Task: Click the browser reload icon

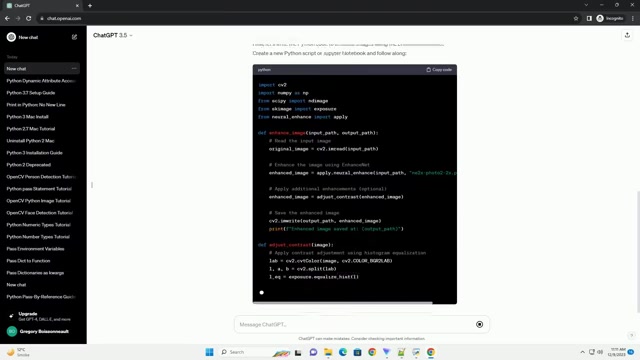Action: coord(29,18)
